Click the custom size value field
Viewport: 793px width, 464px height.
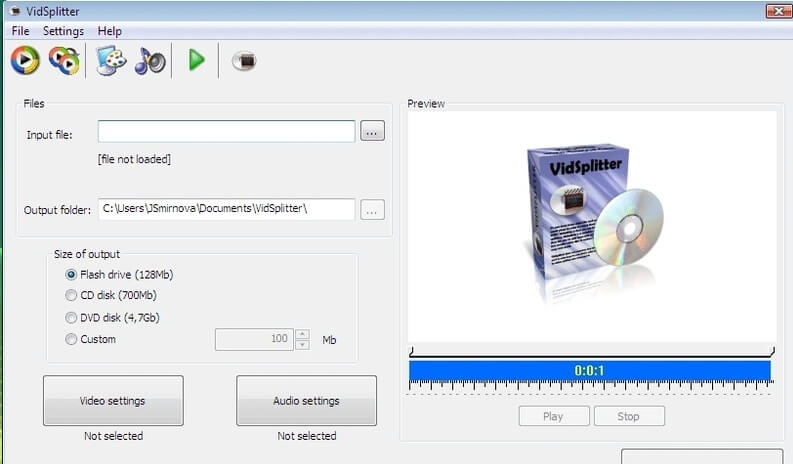[254, 339]
